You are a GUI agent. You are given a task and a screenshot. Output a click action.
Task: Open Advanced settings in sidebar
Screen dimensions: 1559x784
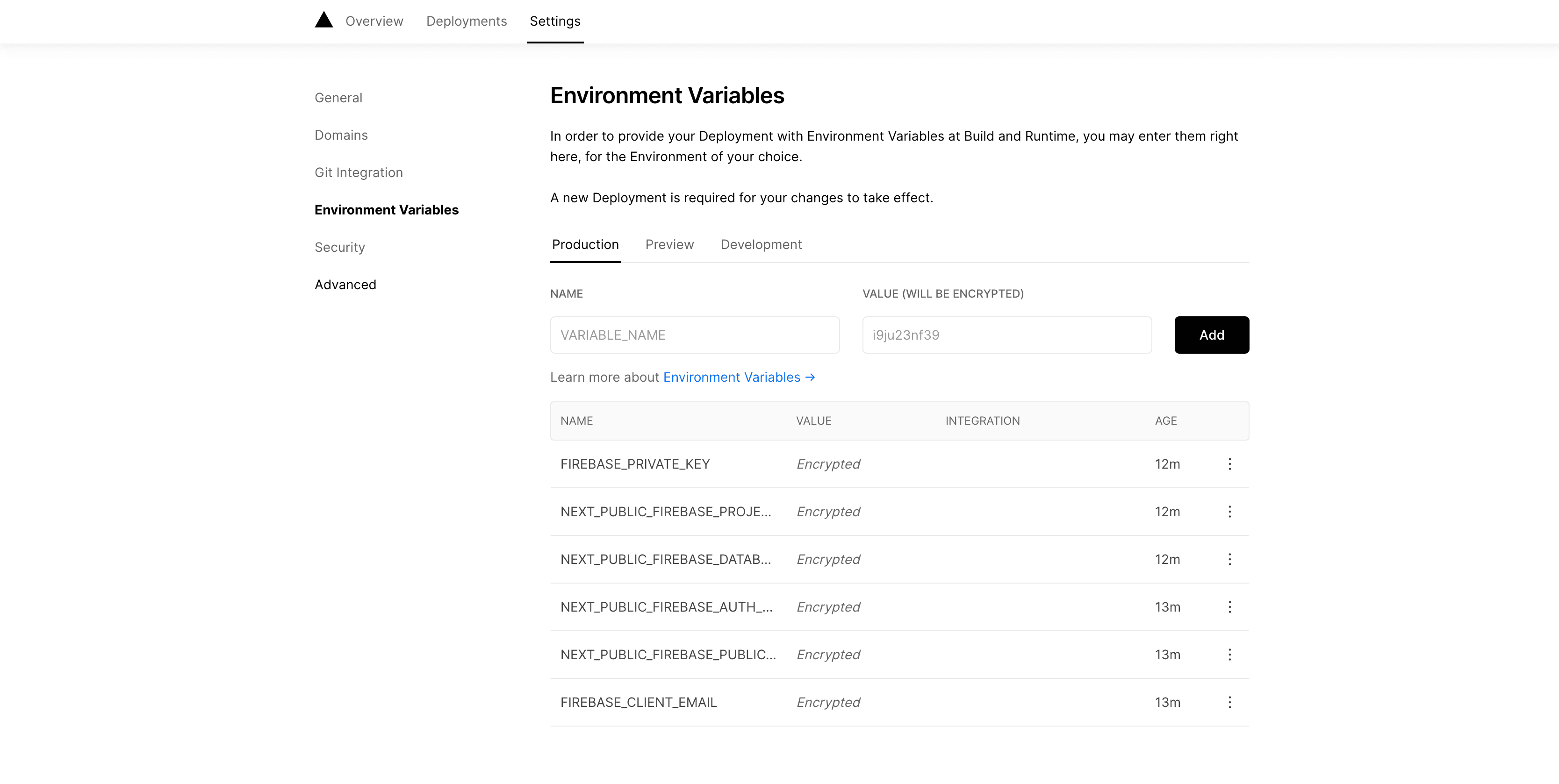point(345,285)
